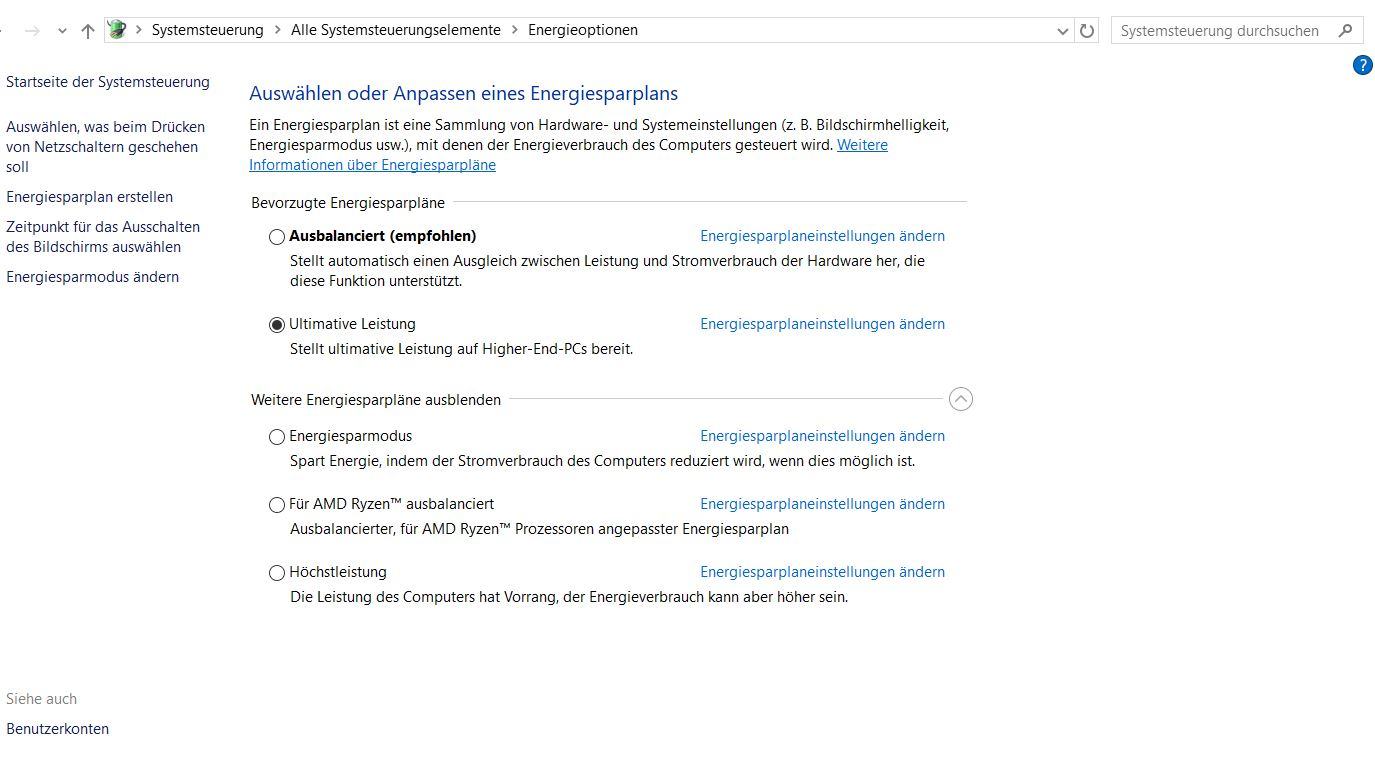Select the Ausbalanciert (empfohlen) power plan

(277, 237)
